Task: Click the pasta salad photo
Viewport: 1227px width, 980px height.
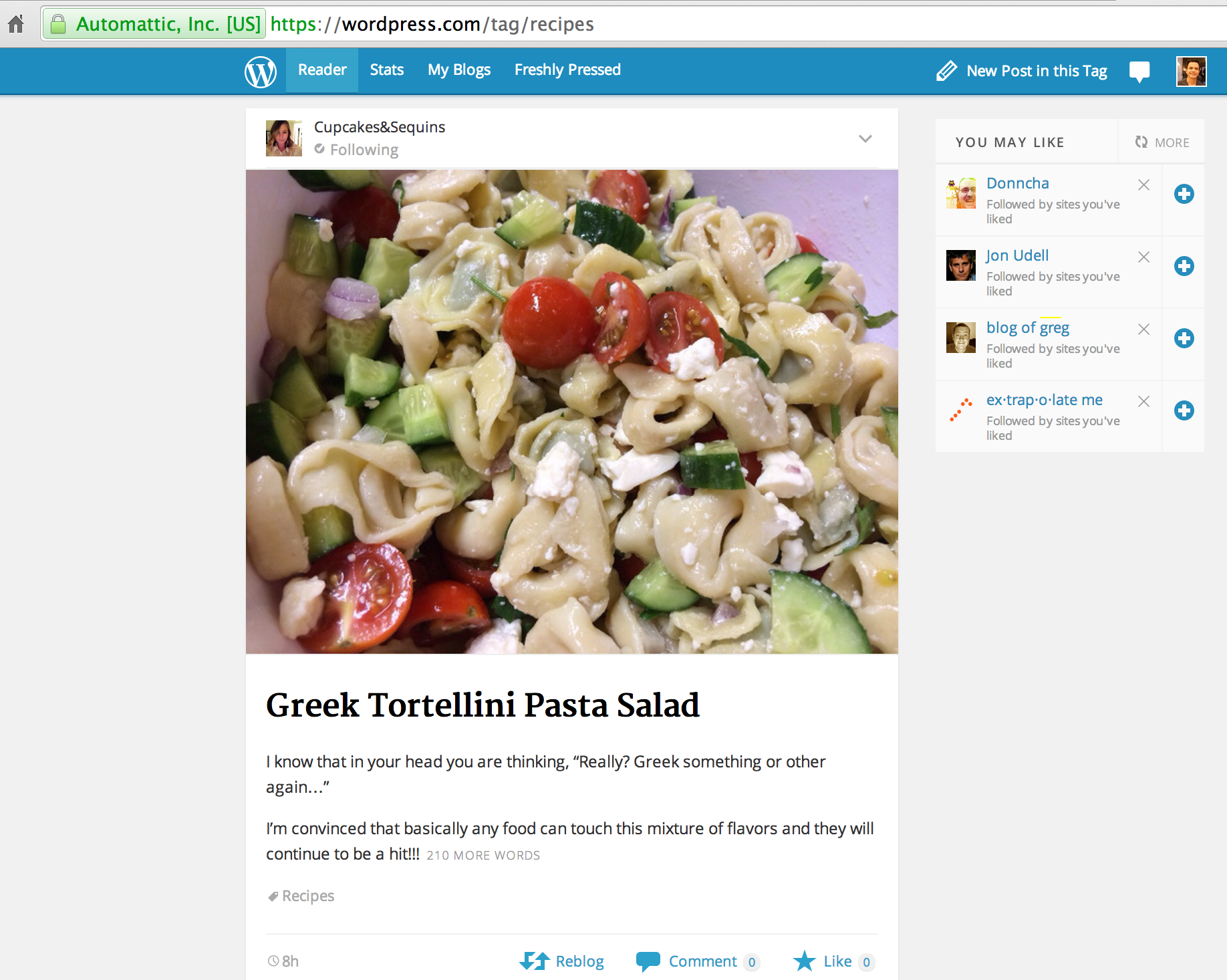Action: click(x=572, y=412)
